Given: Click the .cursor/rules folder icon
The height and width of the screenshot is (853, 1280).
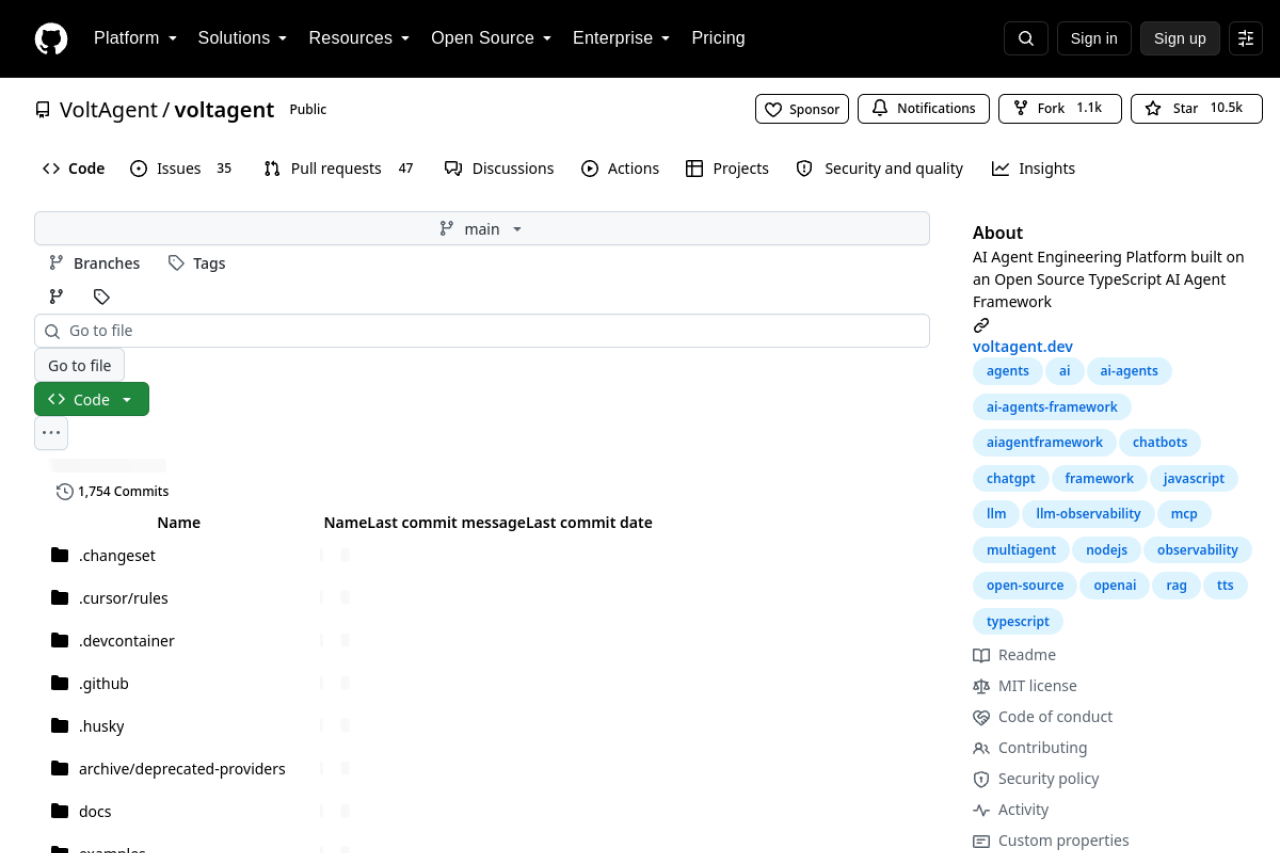Looking at the screenshot, I should click(60, 598).
